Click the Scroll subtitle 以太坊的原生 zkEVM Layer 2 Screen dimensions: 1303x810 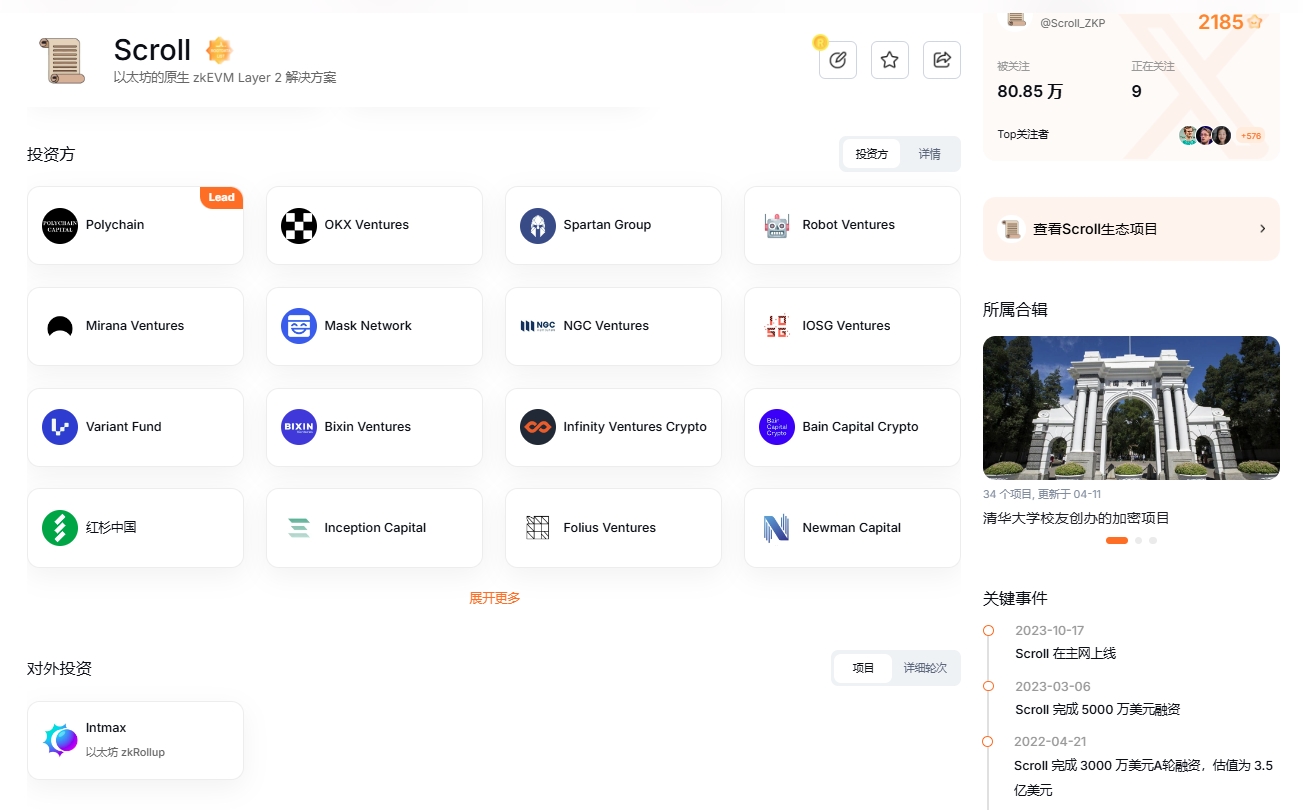225,77
